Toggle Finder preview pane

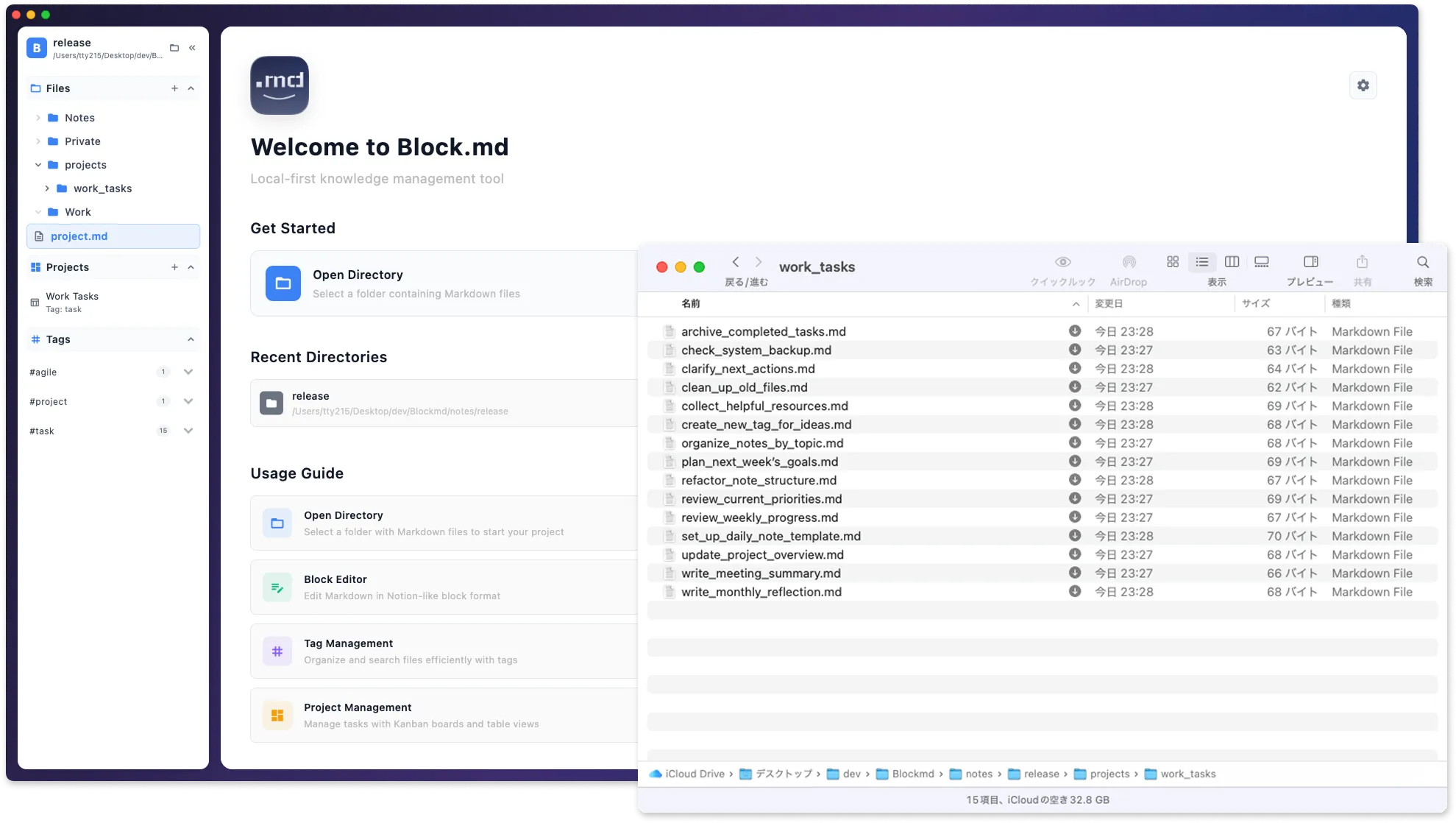pos(1310,262)
